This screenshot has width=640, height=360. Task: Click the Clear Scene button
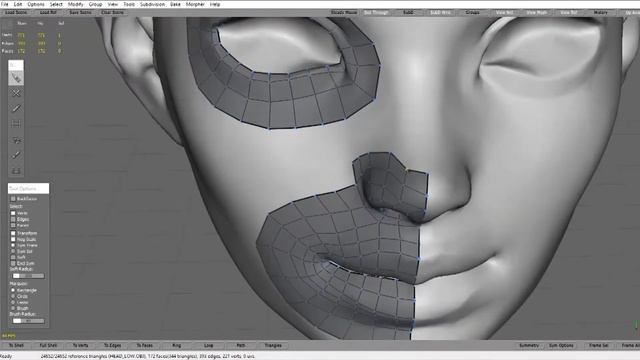(x=113, y=13)
